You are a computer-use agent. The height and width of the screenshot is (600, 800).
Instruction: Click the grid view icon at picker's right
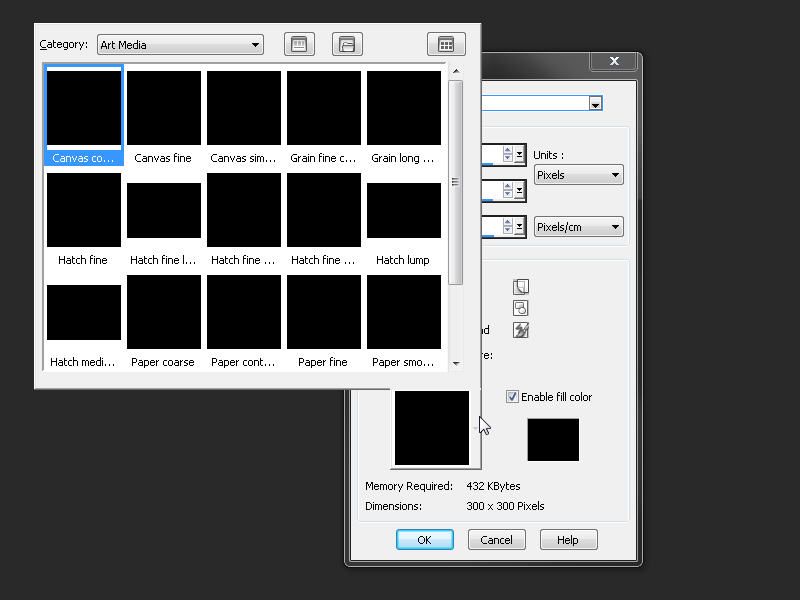(x=446, y=44)
